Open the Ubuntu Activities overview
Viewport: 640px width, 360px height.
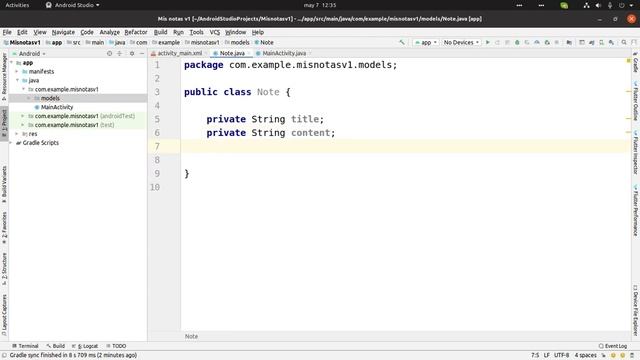tap(17, 5)
